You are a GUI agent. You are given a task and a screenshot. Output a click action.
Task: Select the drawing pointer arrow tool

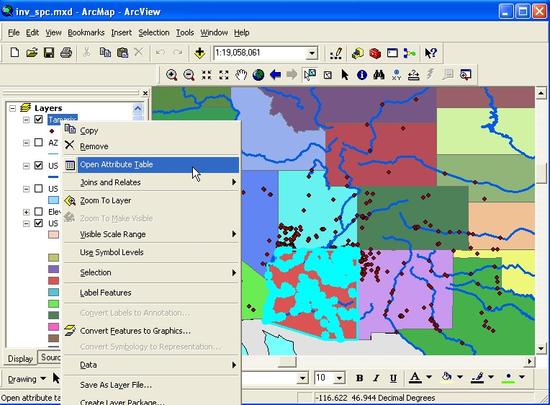click(56, 378)
